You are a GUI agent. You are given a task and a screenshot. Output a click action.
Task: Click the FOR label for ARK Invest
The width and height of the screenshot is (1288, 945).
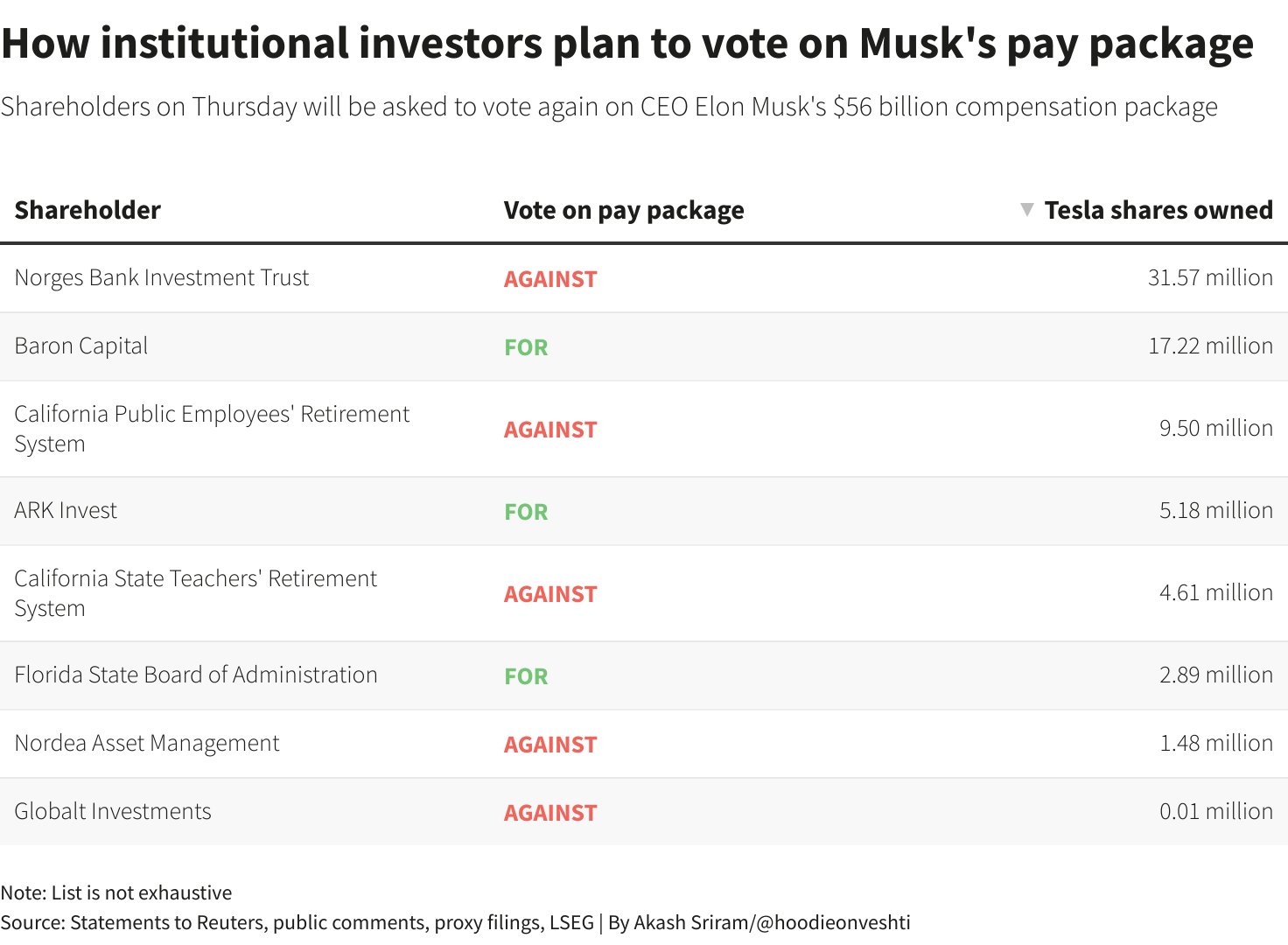(526, 512)
